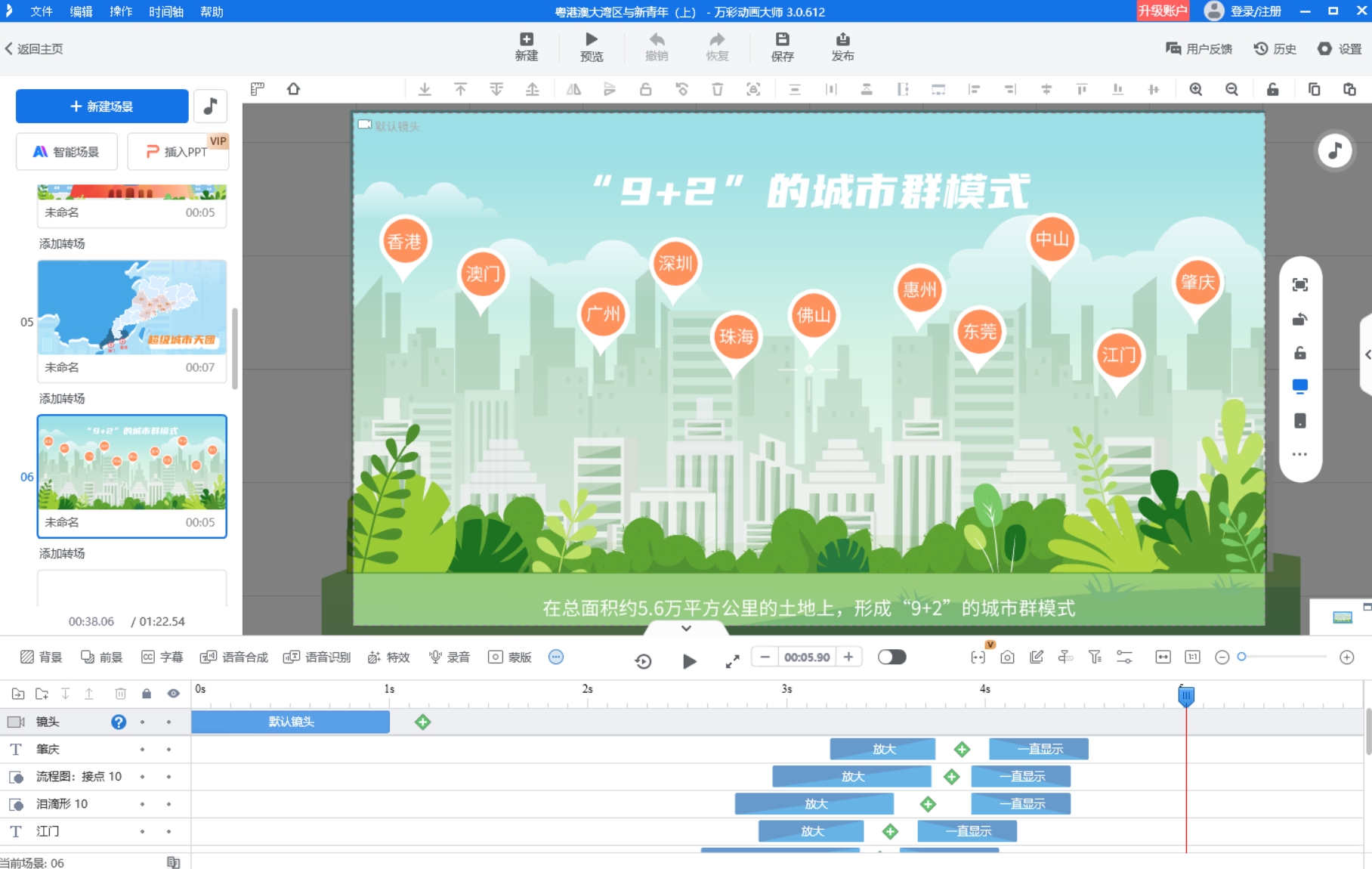Screen dimensions: 1372x869
Task: Click the copy icon in canvas toolbar
Action: coord(1314,89)
